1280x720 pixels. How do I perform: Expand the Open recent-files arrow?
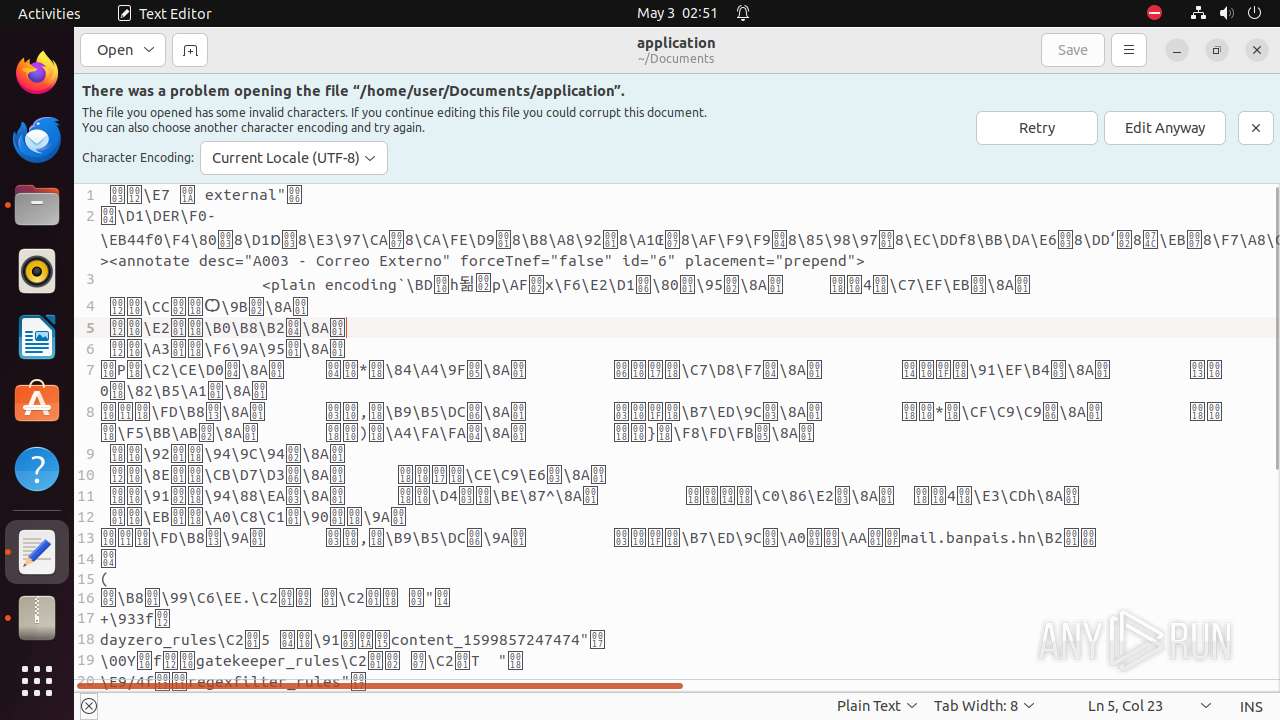coord(150,50)
